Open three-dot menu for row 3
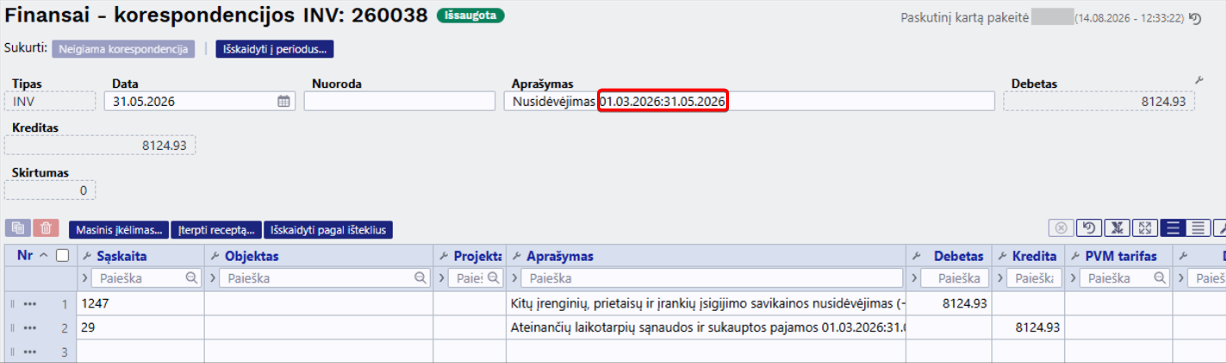 tap(31, 352)
